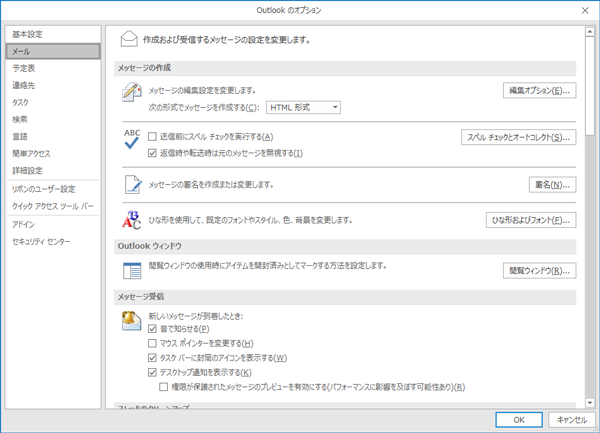Open スペル チェックとオートコレクト(S)... dialog

pyautogui.click(x=518, y=137)
